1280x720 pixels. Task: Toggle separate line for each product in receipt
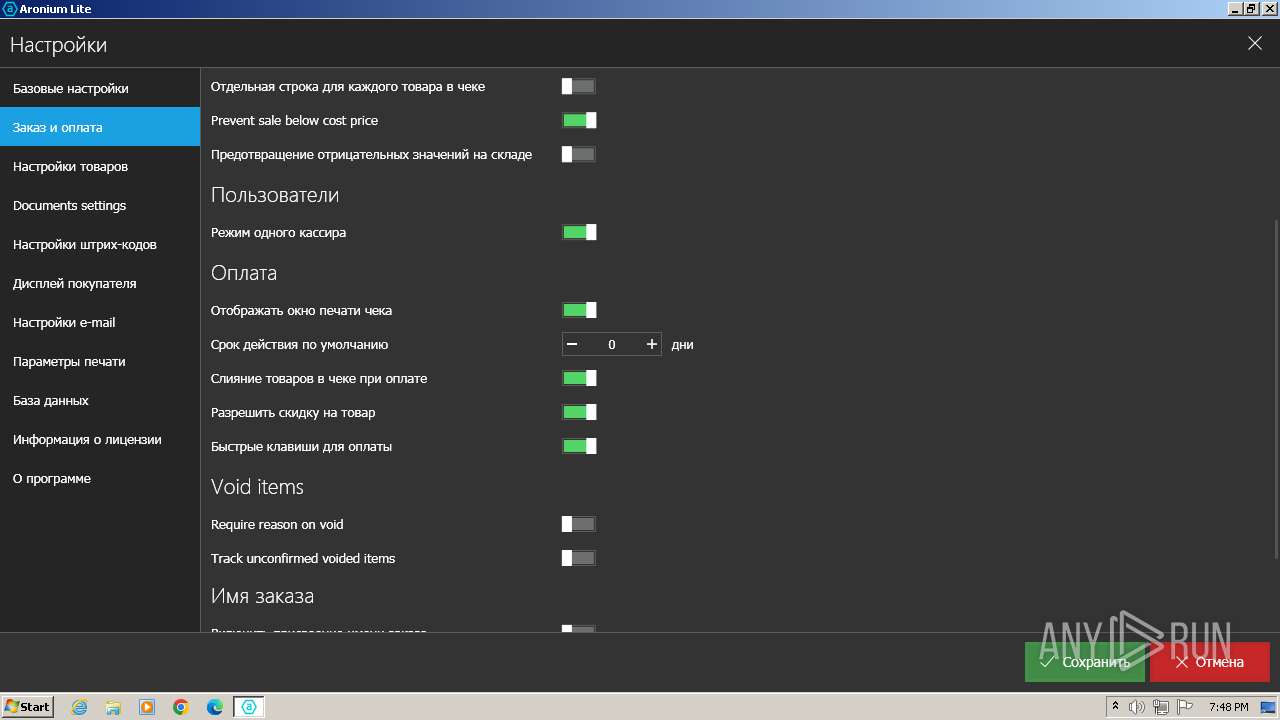coord(579,86)
